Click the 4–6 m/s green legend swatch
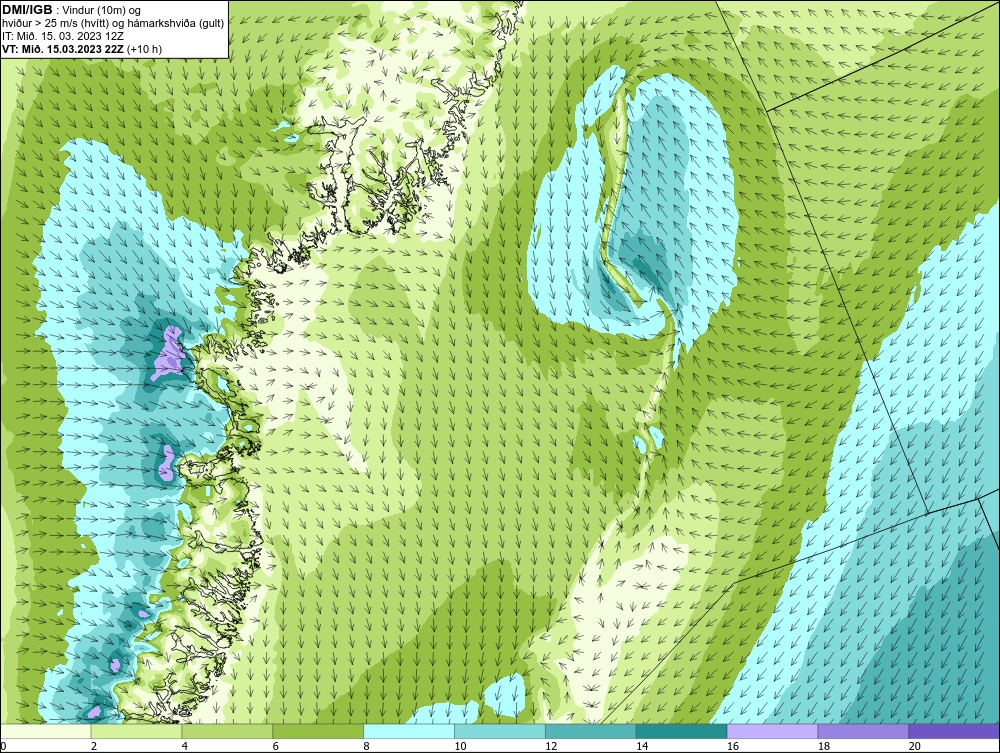This screenshot has height=753, width=1000. (227, 731)
